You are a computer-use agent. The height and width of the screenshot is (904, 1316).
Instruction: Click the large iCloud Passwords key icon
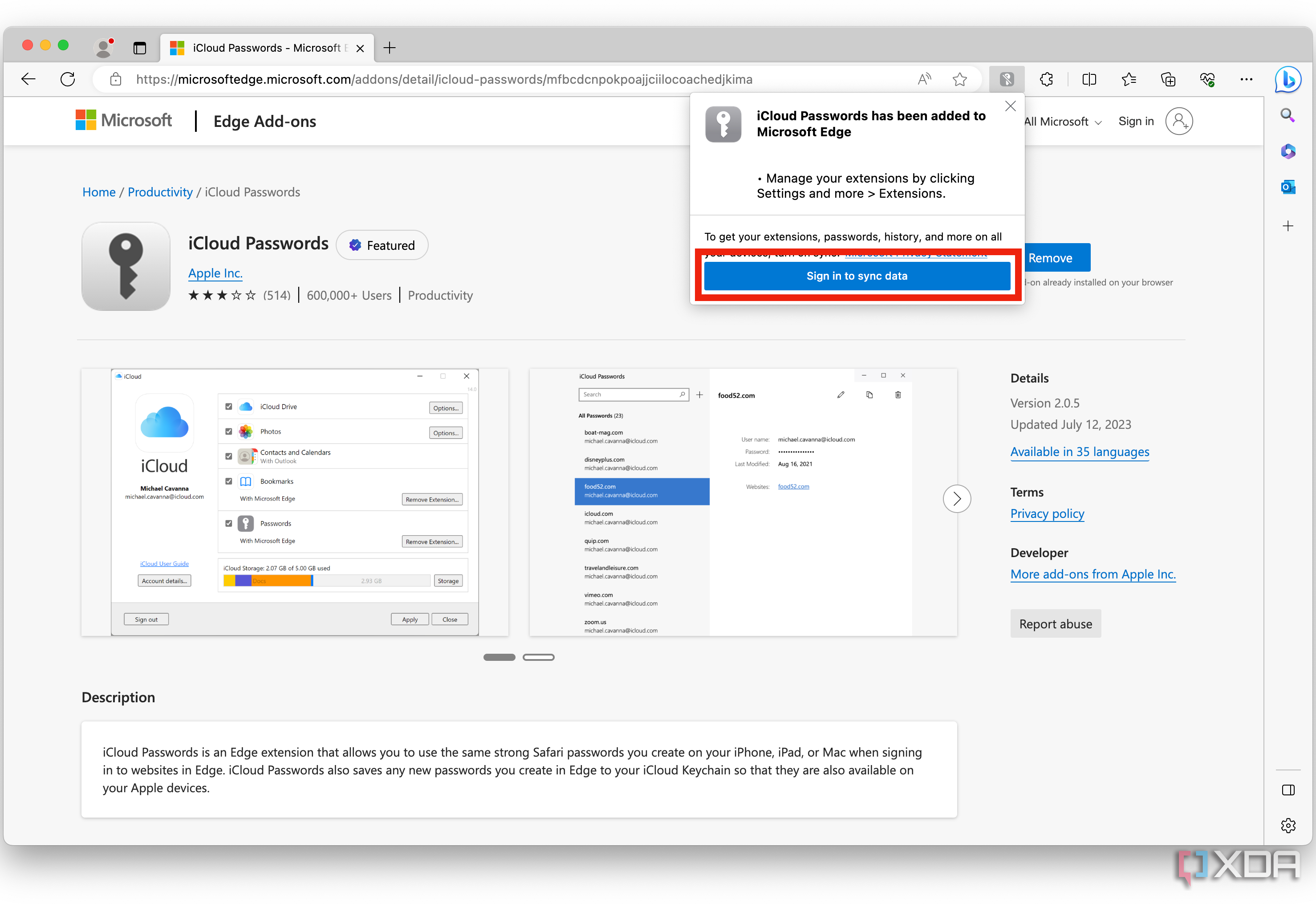(126, 266)
